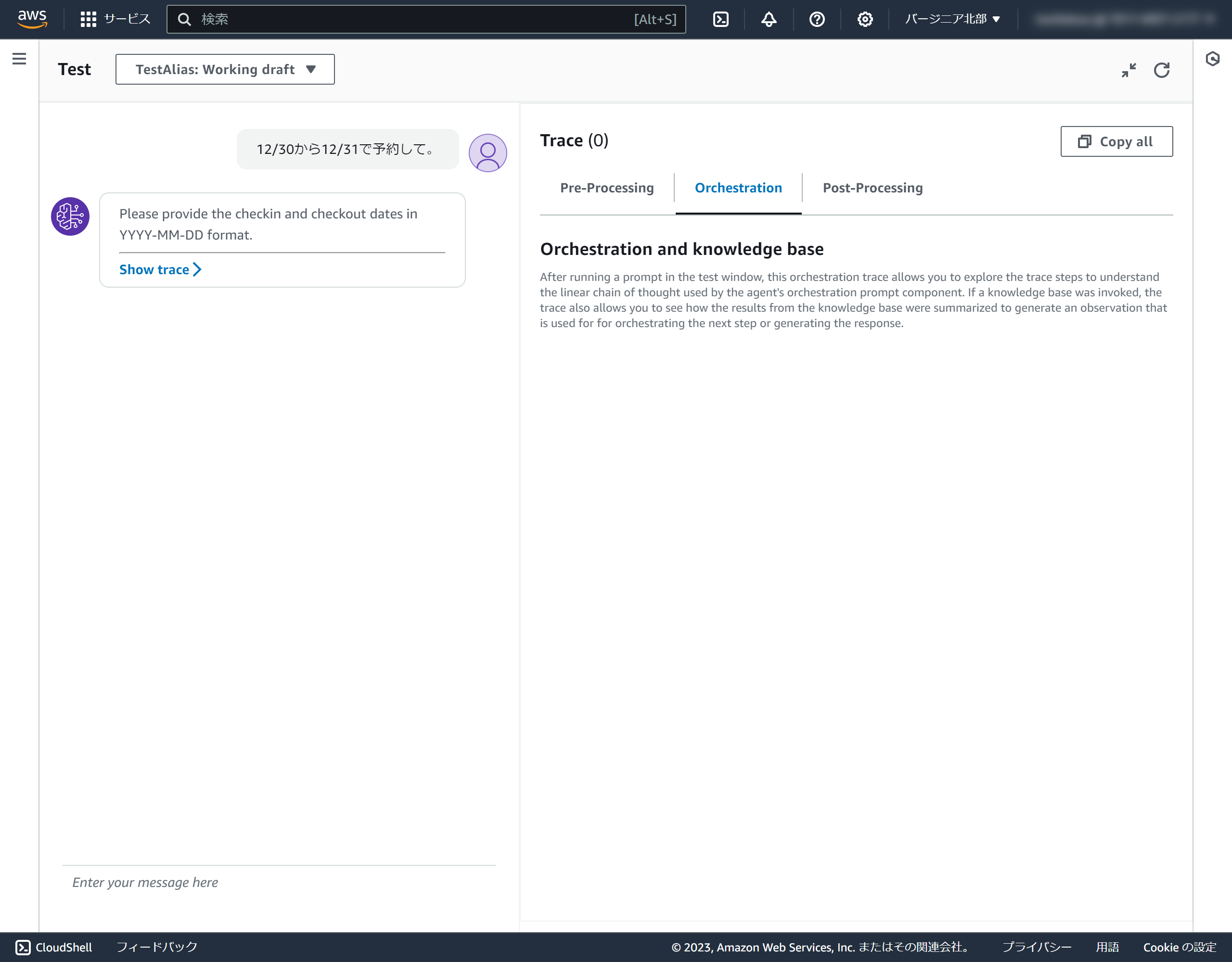Open Cookie の設定 in the footer

1179,947
